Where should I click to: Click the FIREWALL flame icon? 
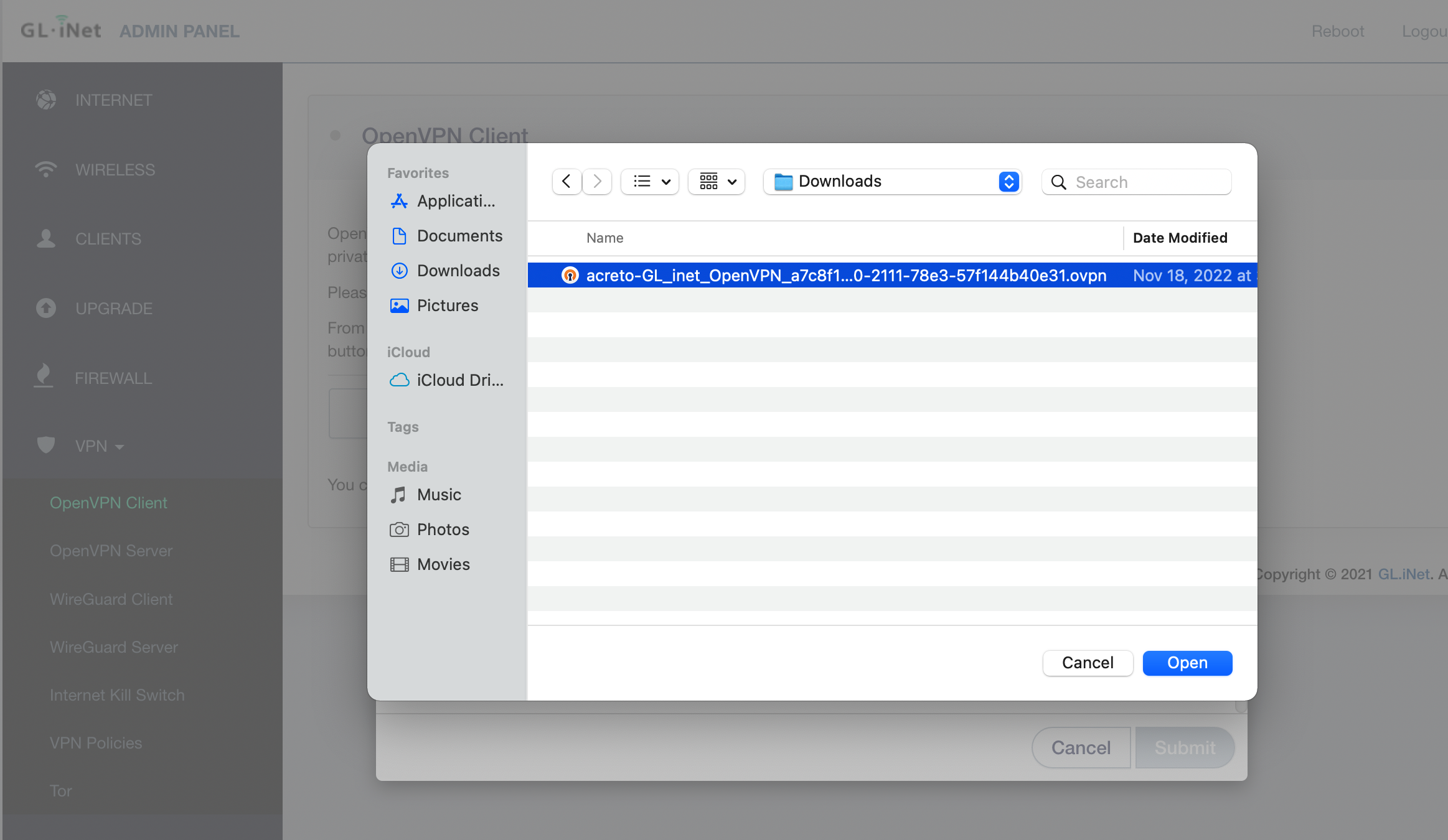tap(44, 375)
